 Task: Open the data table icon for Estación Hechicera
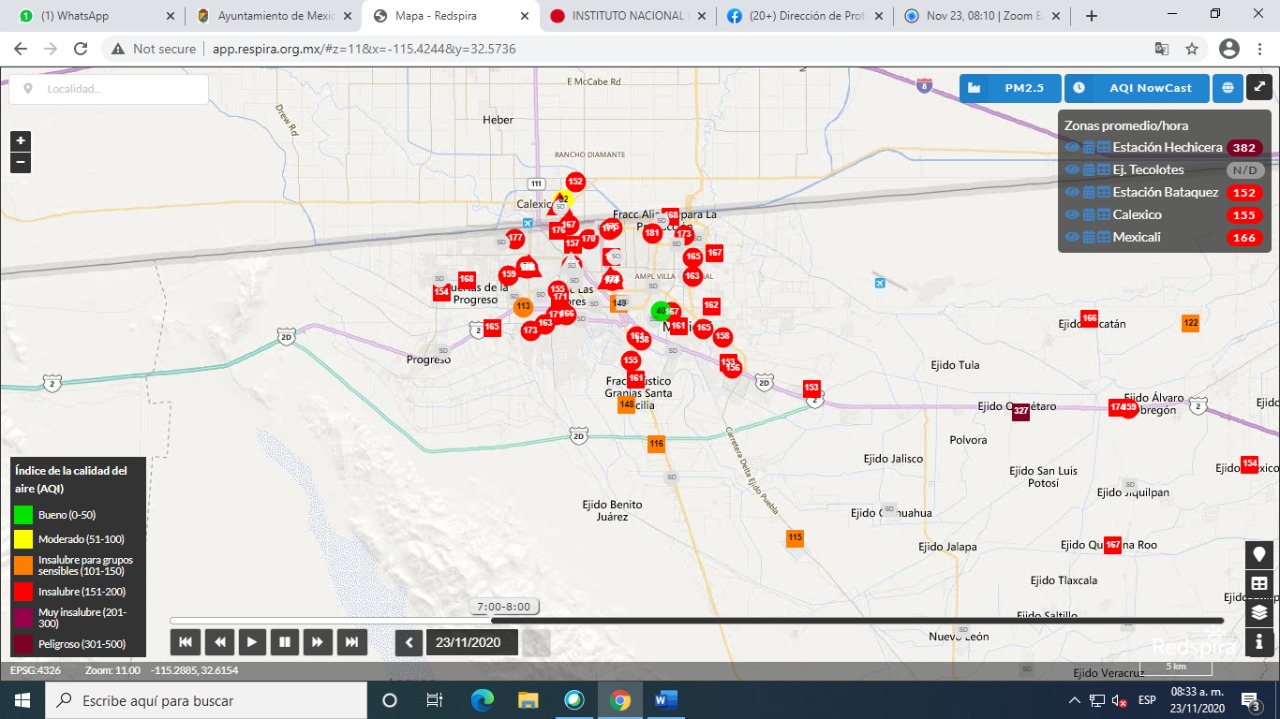tap(1104, 148)
